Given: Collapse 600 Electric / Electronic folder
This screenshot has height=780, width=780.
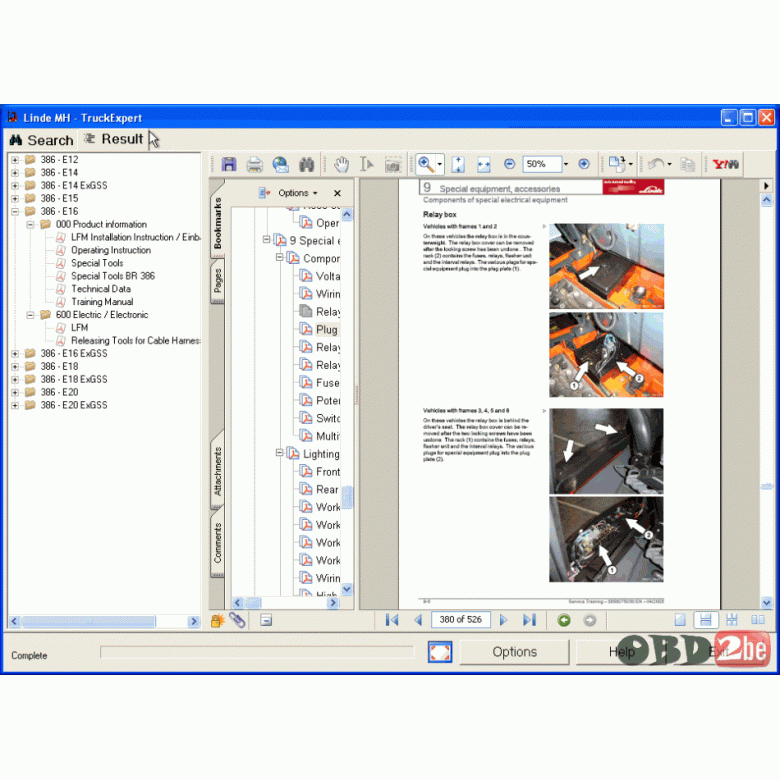Looking at the screenshot, I should [30, 315].
